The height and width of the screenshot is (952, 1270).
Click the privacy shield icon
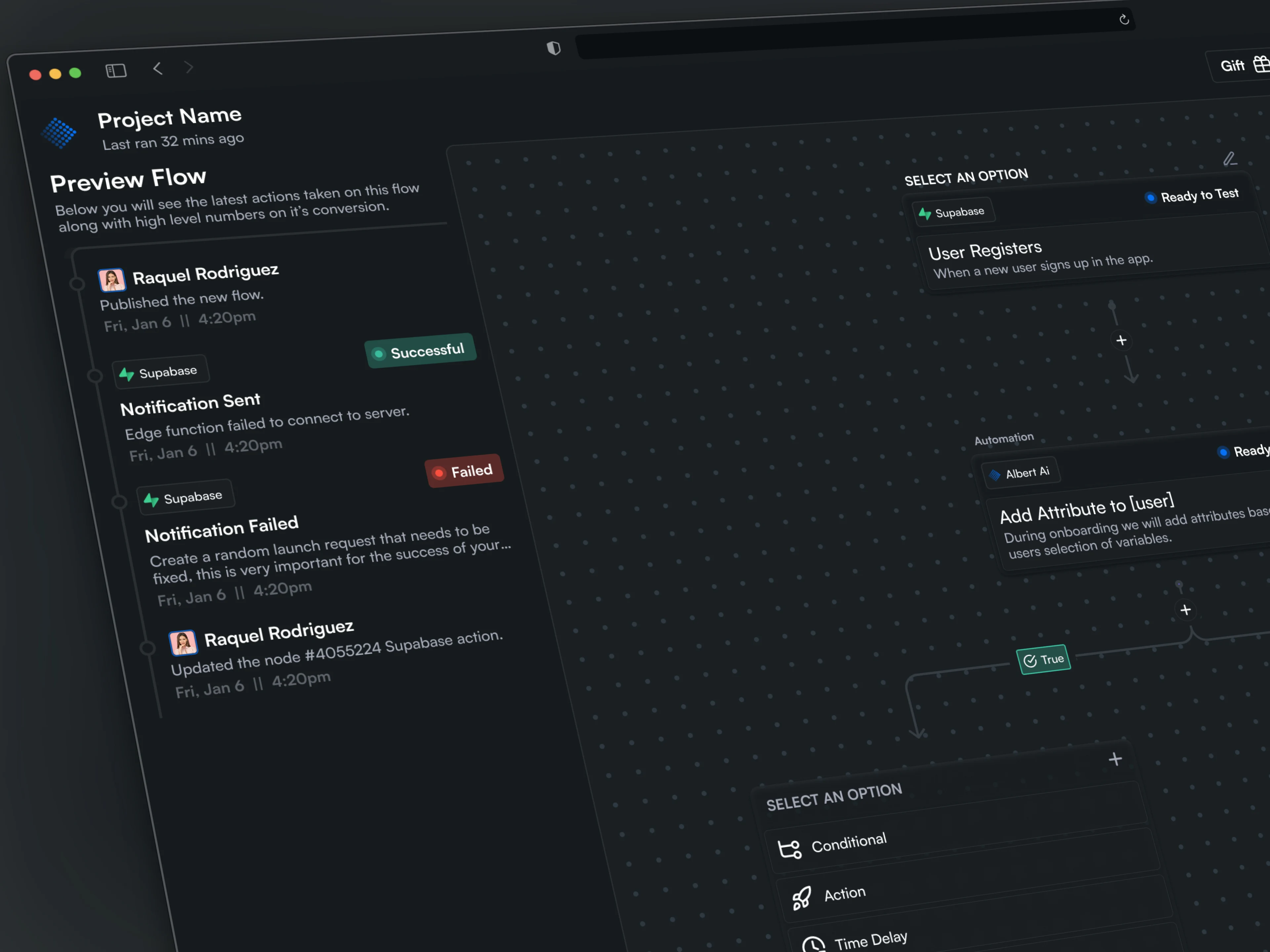coord(553,48)
